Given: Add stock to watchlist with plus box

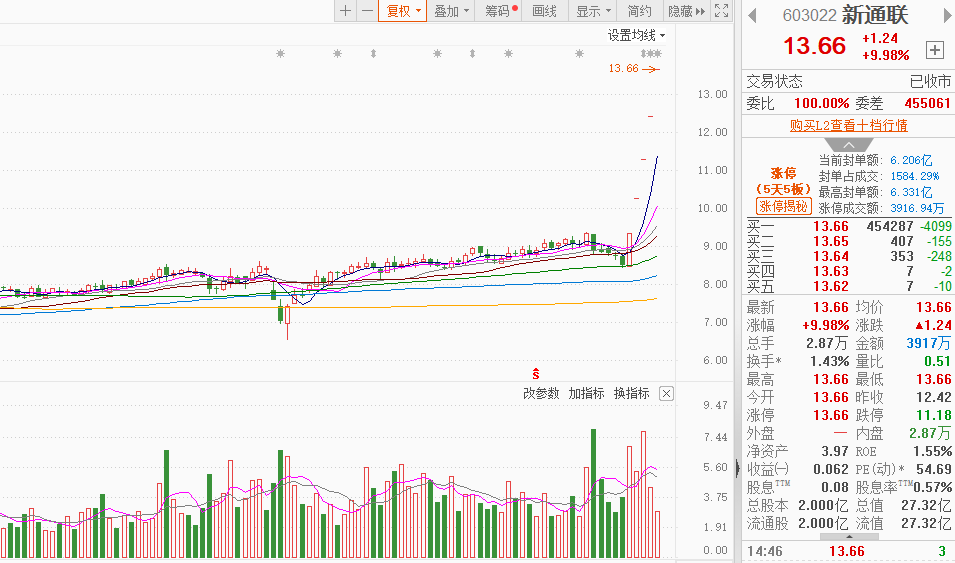Looking at the screenshot, I should point(934,50).
